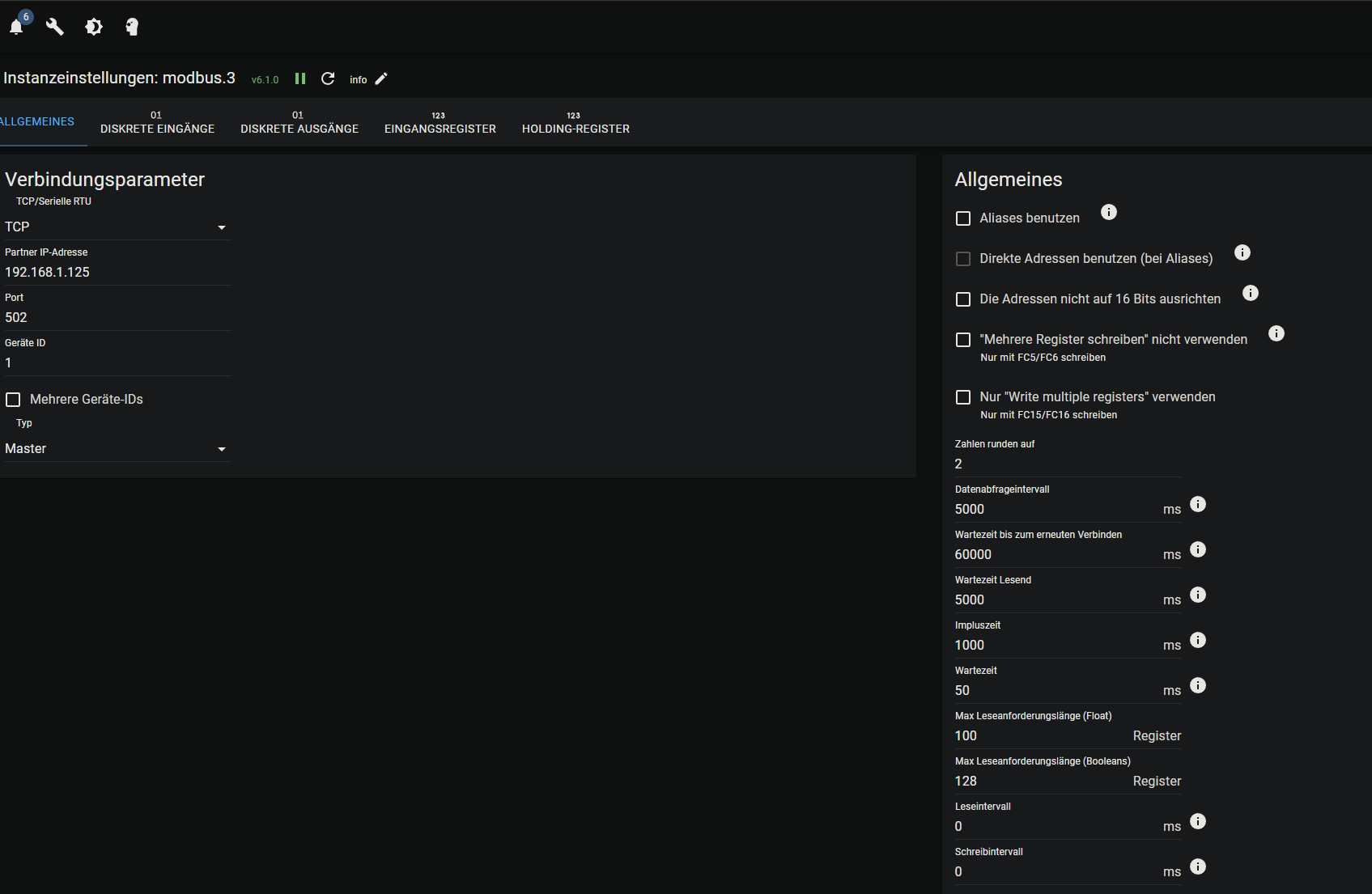The width and height of the screenshot is (1372, 894).
Task: Edit Max Leseanforderungslänge (Float) value 100
Action: click(x=1042, y=736)
